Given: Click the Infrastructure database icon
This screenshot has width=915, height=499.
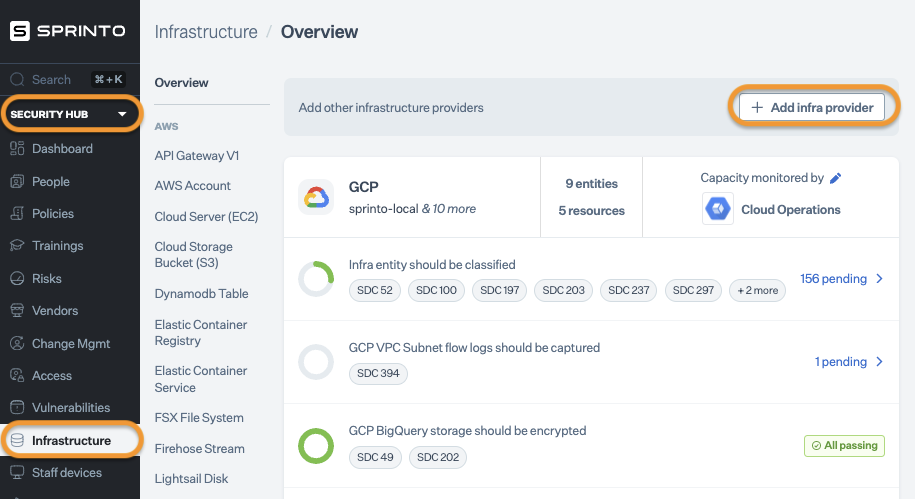Looking at the screenshot, I should coord(17,440).
